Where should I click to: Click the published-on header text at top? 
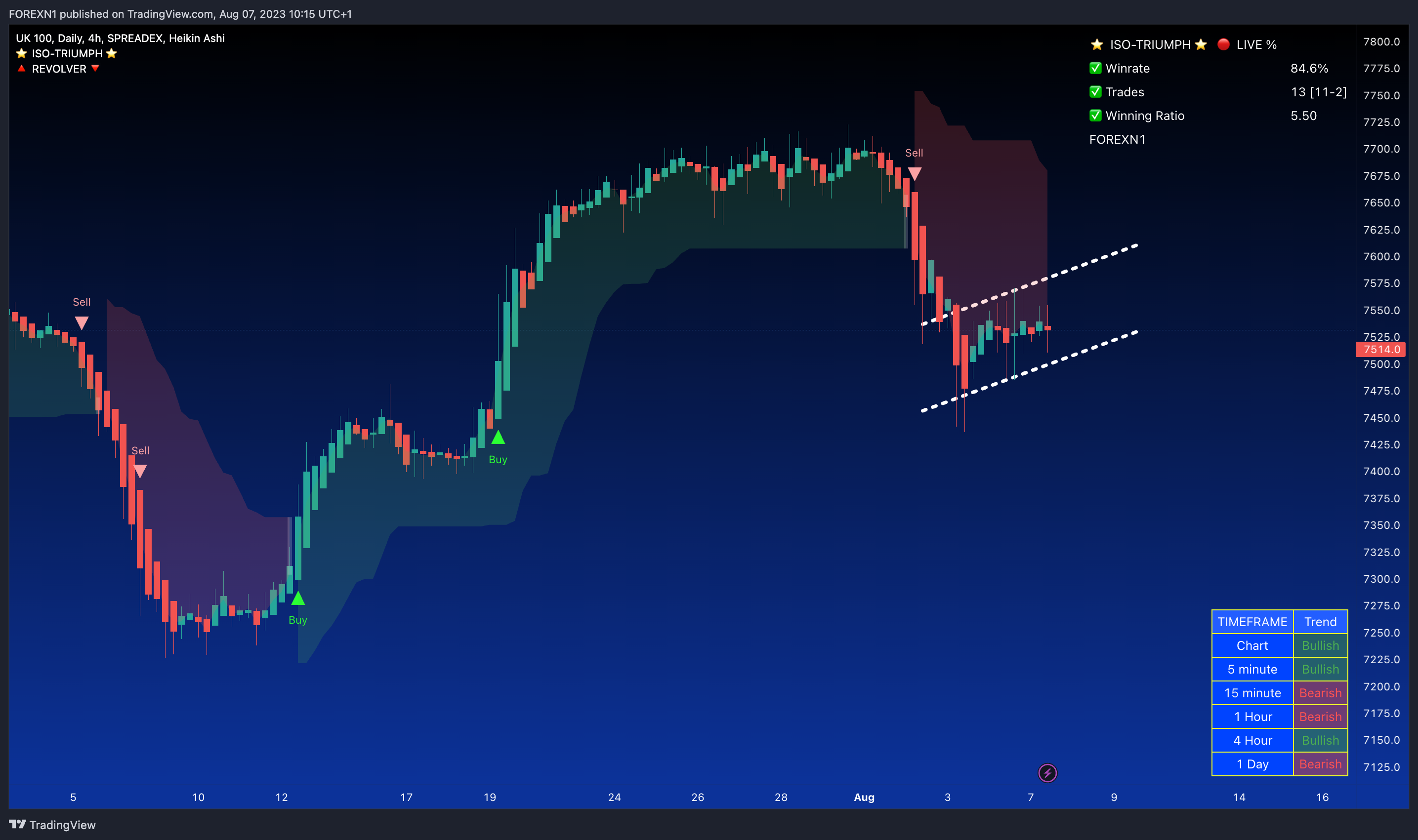[180, 14]
